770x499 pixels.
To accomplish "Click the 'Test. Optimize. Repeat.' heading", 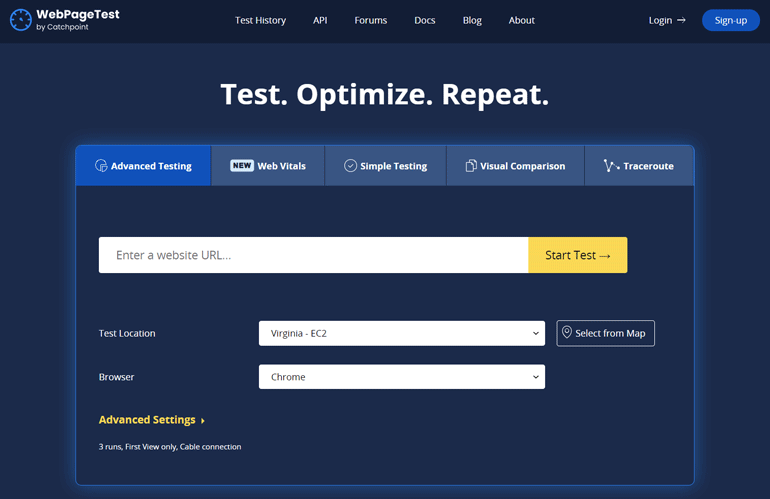I will coord(385,94).
